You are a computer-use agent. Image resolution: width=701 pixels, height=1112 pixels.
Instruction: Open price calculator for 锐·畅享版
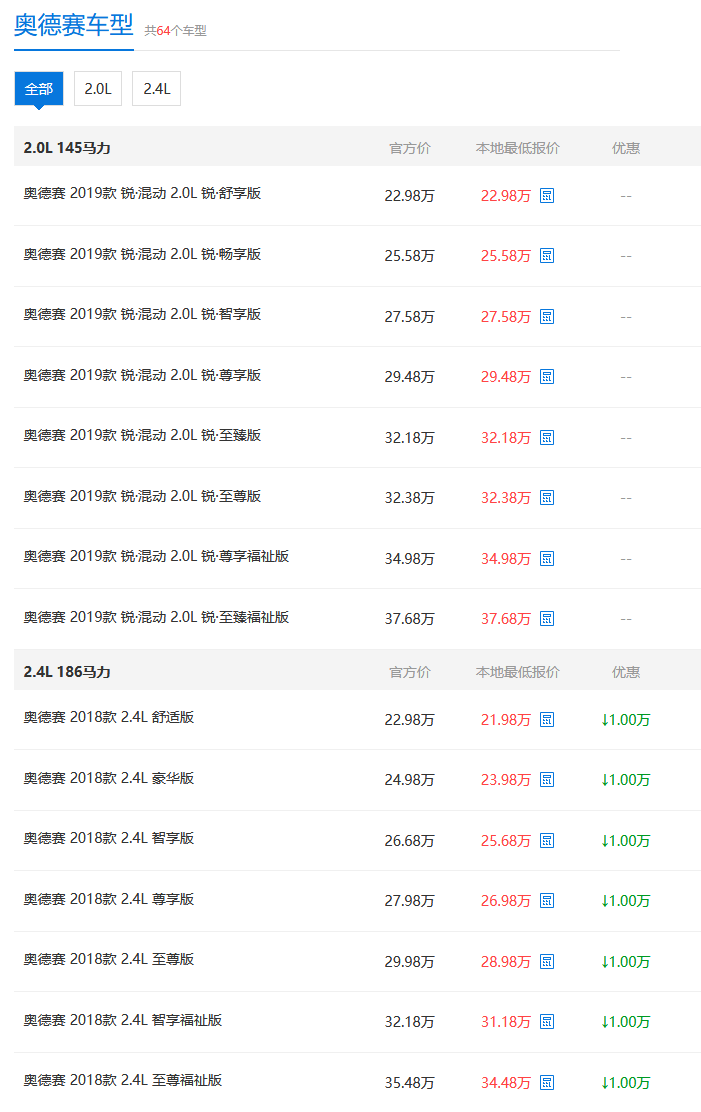(547, 256)
